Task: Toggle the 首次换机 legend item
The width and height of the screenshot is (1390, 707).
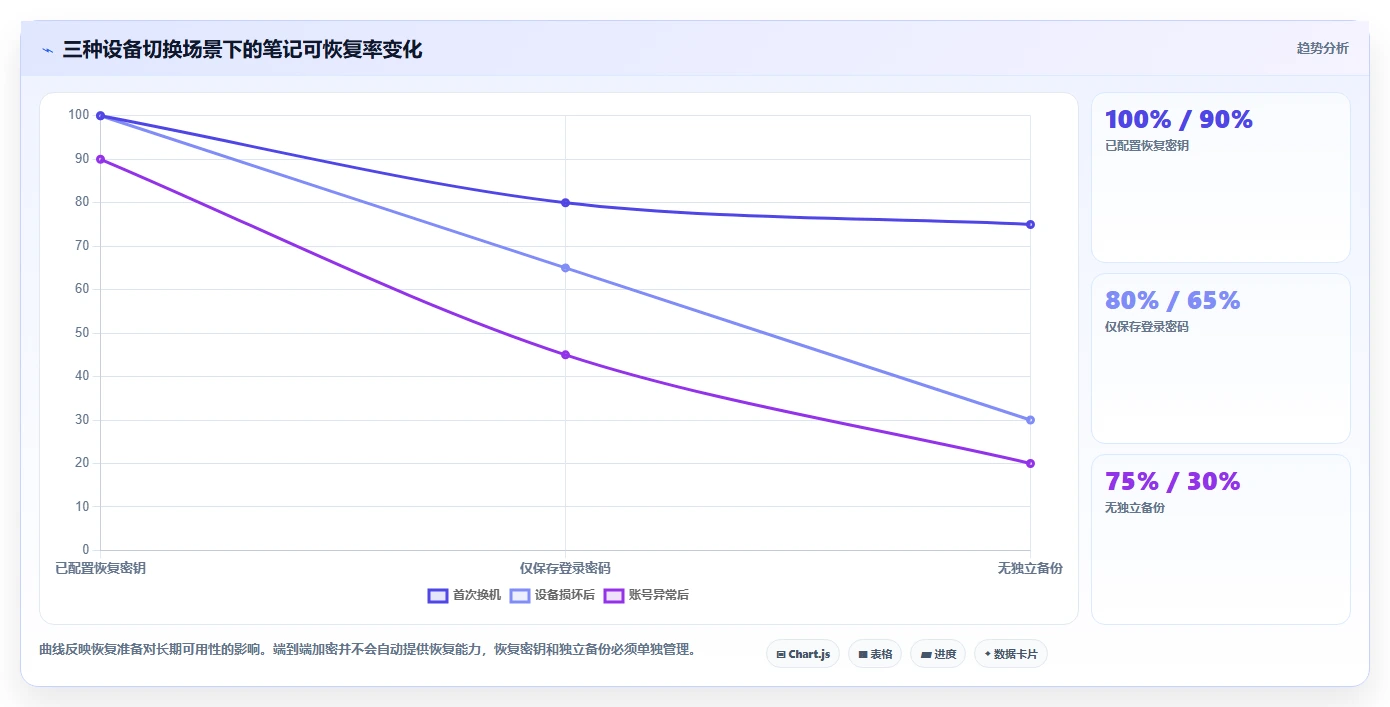Action: (464, 595)
